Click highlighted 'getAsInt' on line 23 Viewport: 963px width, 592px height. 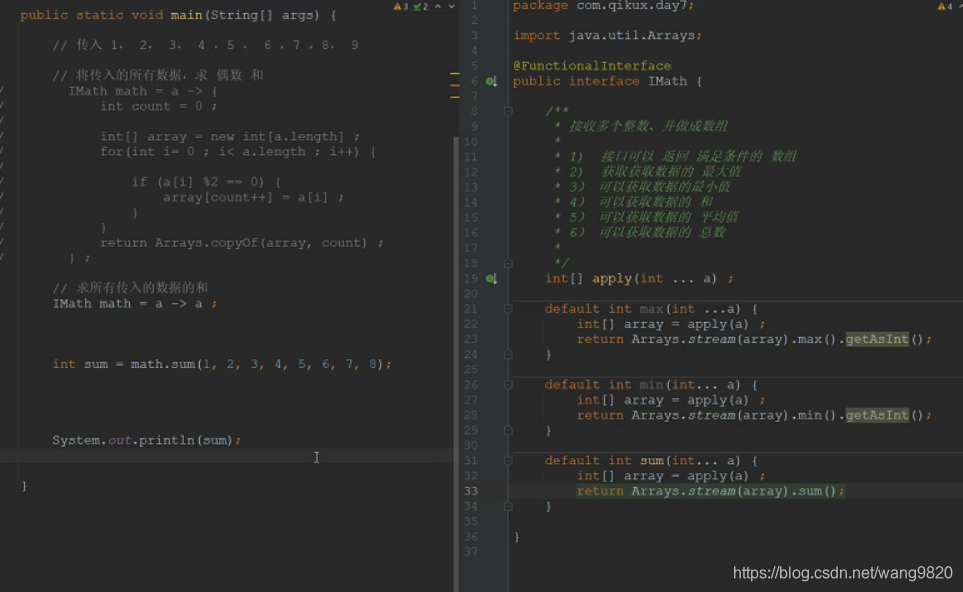(x=877, y=339)
